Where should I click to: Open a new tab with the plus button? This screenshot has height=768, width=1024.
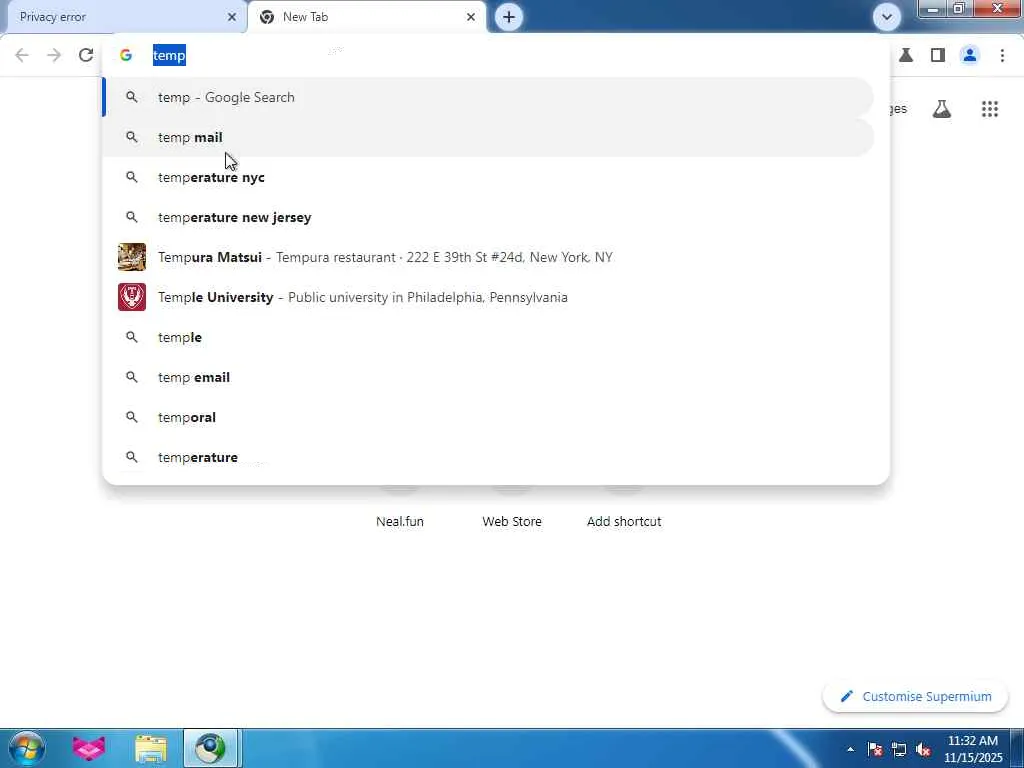pyautogui.click(x=509, y=17)
